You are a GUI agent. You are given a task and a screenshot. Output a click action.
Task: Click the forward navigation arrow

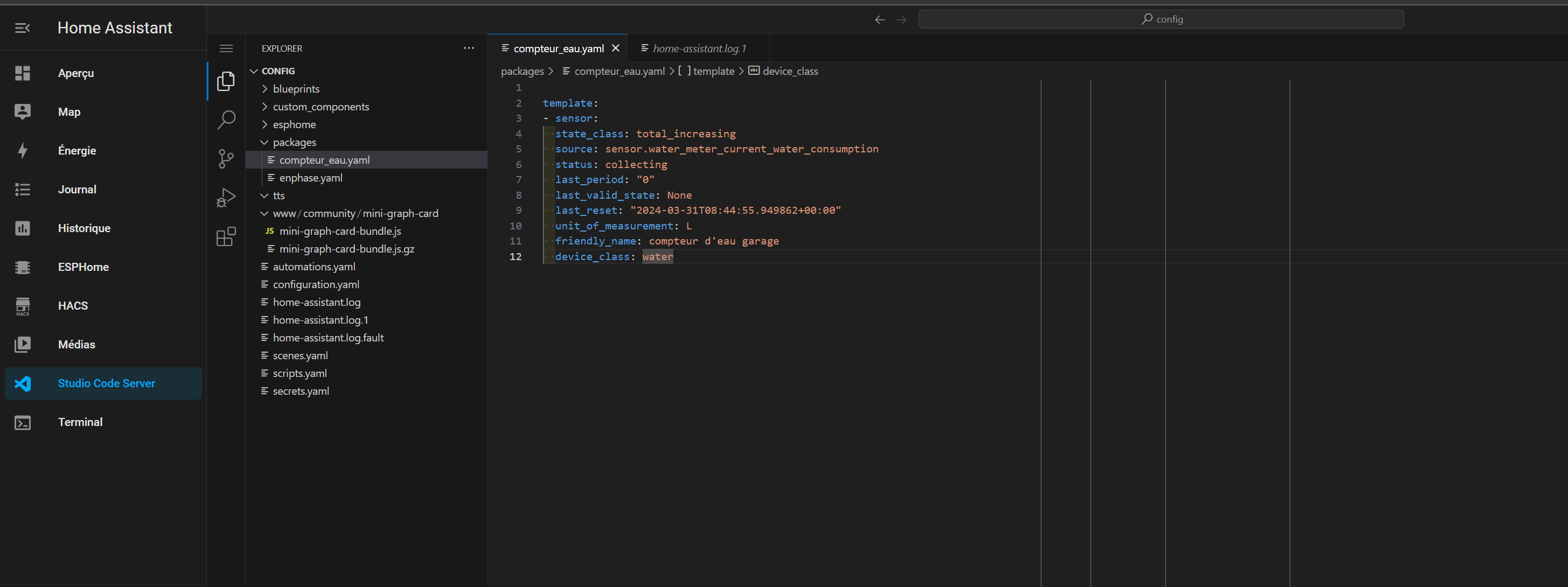click(902, 19)
